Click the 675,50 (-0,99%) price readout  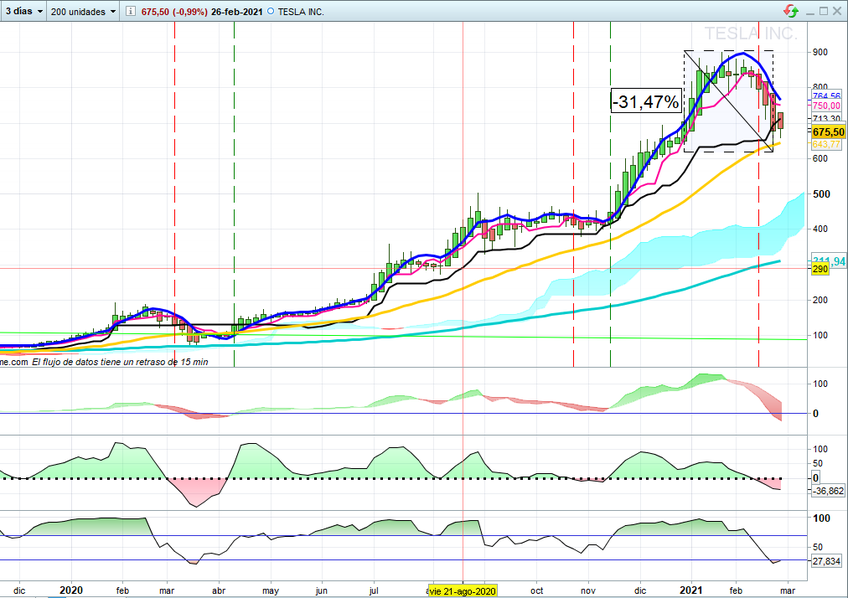pyautogui.click(x=174, y=11)
